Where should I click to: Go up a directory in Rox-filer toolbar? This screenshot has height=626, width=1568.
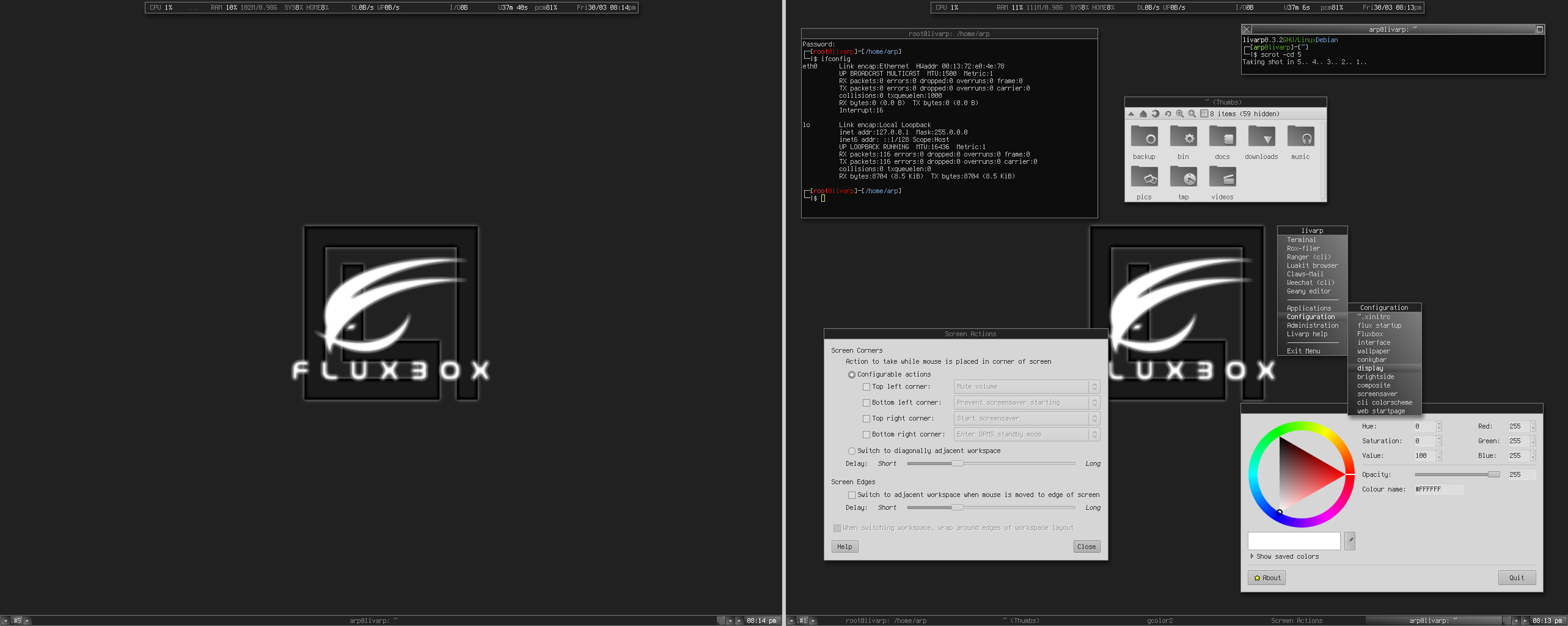1131,114
